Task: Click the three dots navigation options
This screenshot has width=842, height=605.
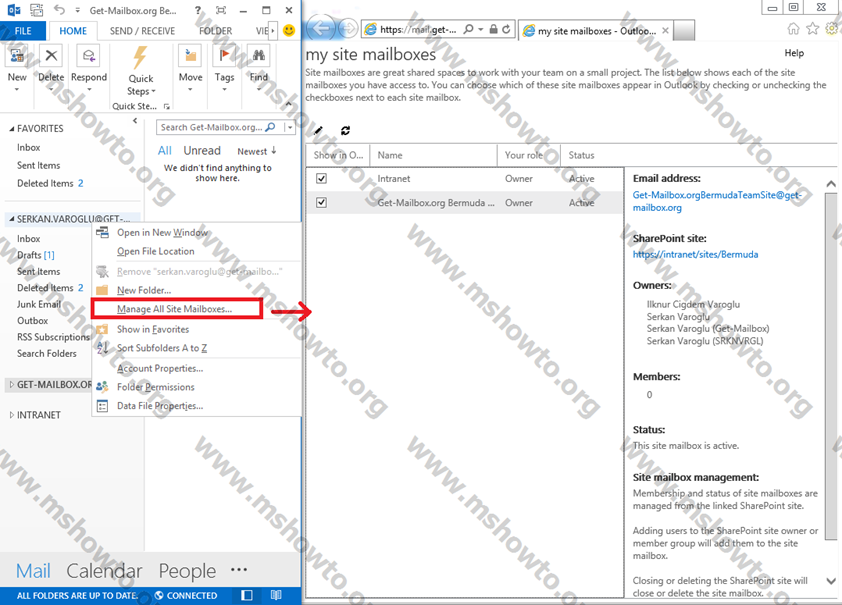Action: (x=239, y=570)
